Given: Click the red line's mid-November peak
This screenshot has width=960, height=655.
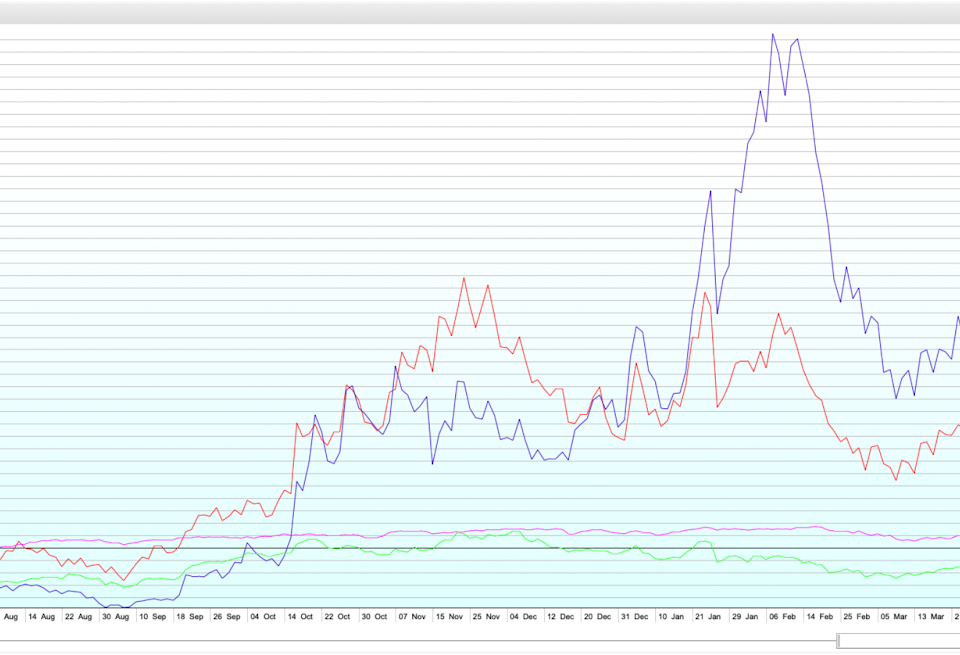Looking at the screenshot, I should pyautogui.click(x=464, y=279).
